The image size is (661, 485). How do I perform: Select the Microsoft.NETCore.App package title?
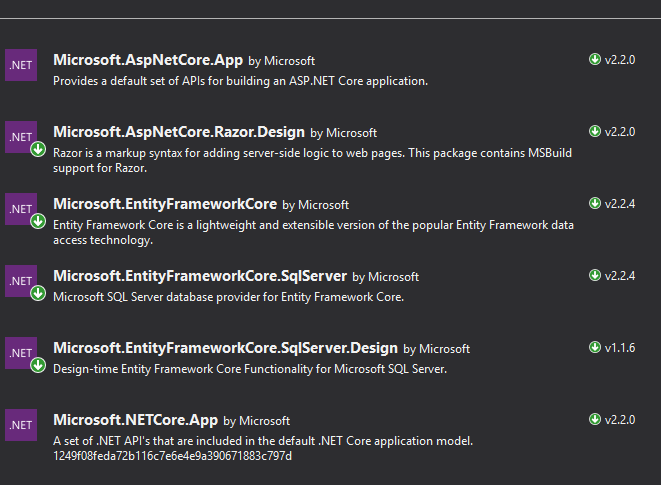pyautogui.click(x=135, y=420)
